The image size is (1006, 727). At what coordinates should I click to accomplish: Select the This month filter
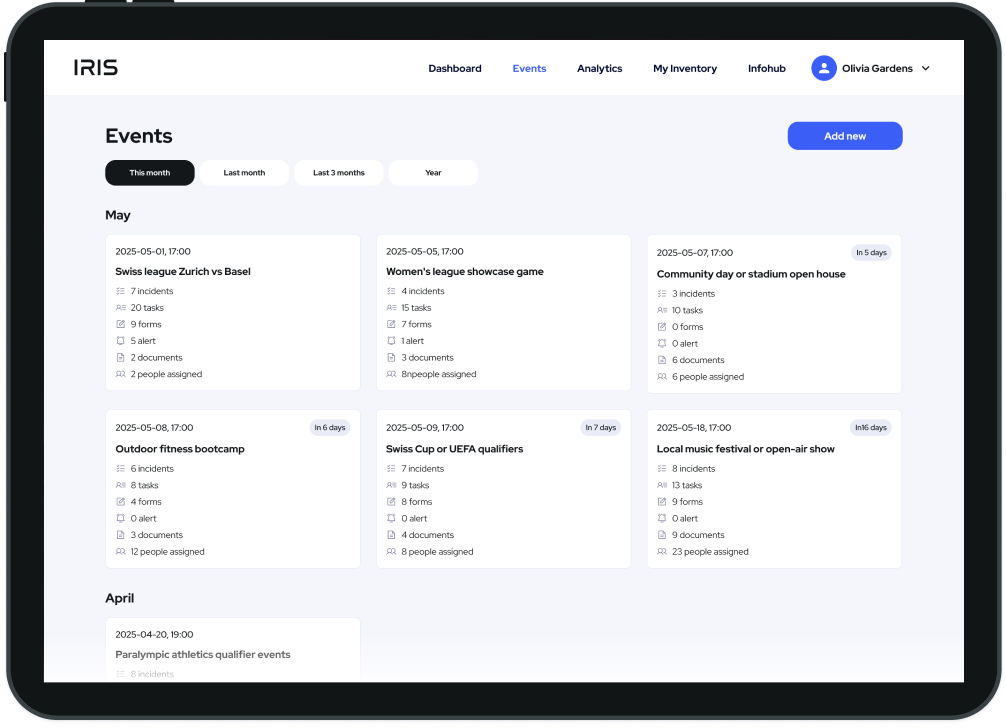click(150, 173)
